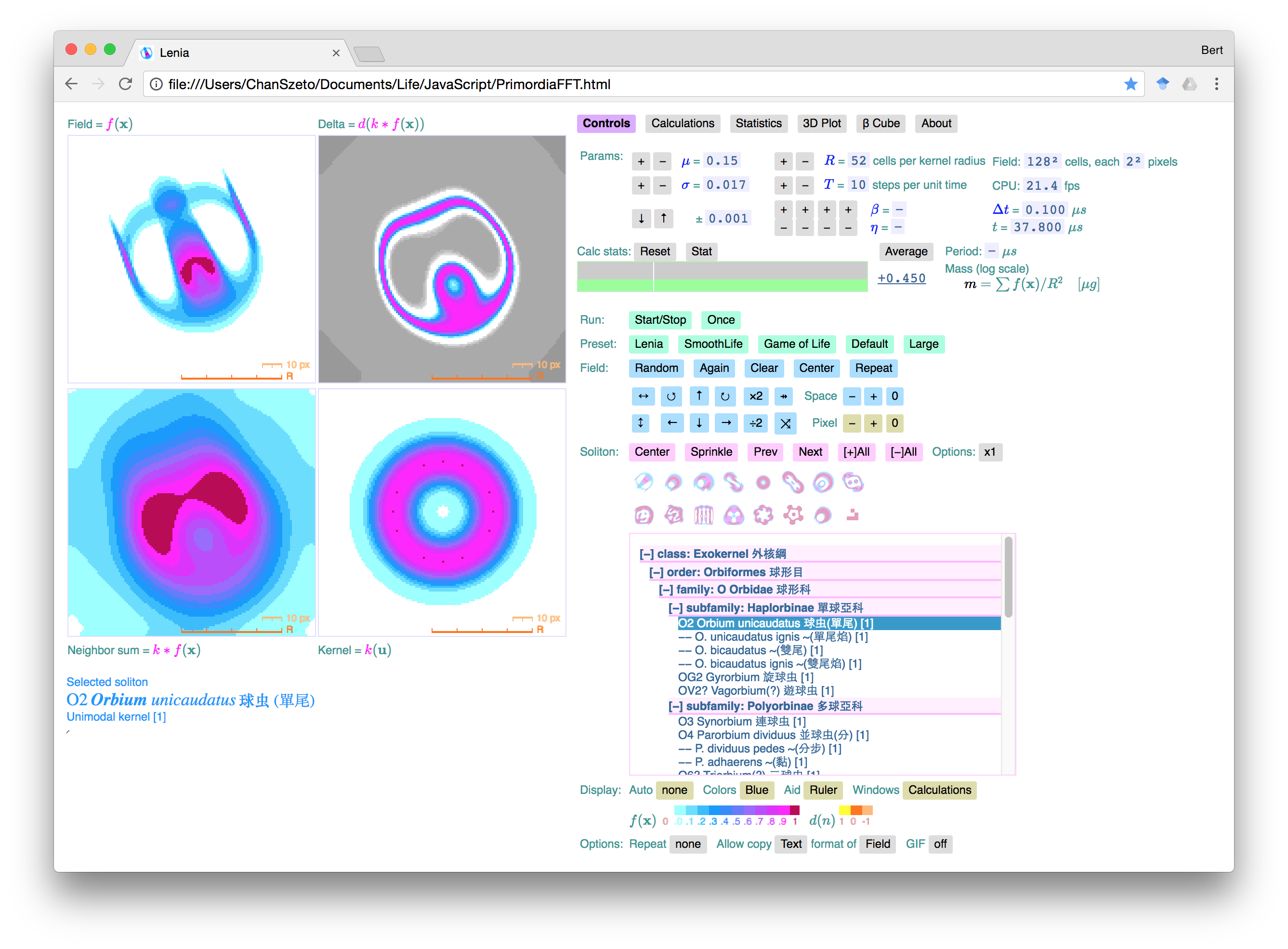Select the smiley-face soliton icon

(x=643, y=514)
